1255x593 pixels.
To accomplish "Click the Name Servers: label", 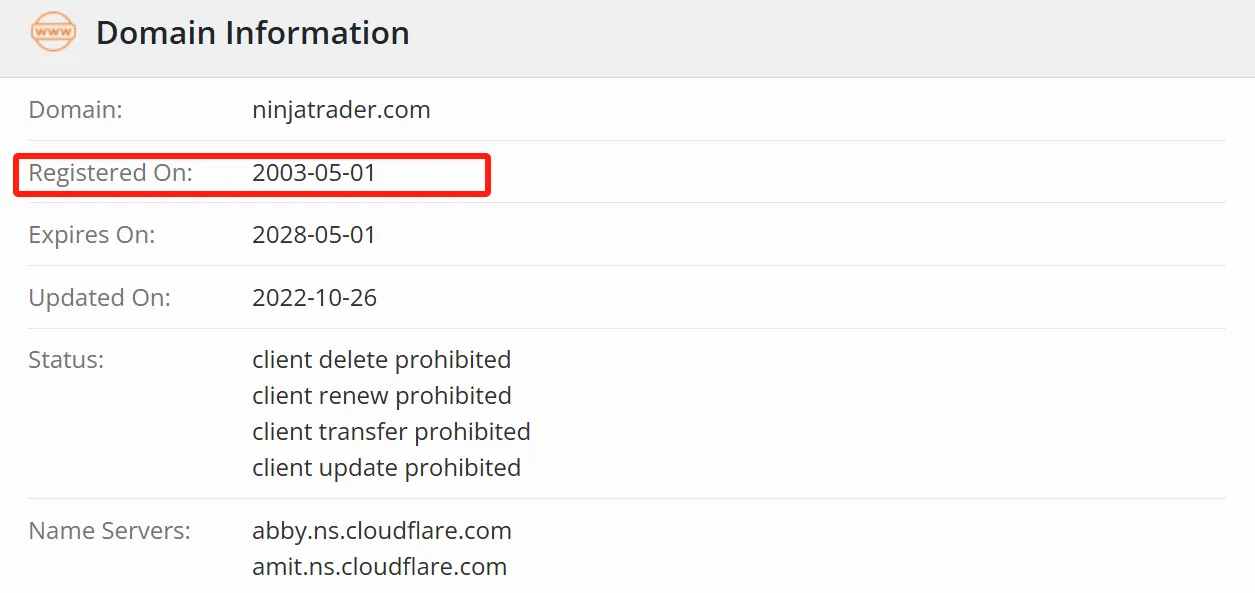I will [109, 531].
